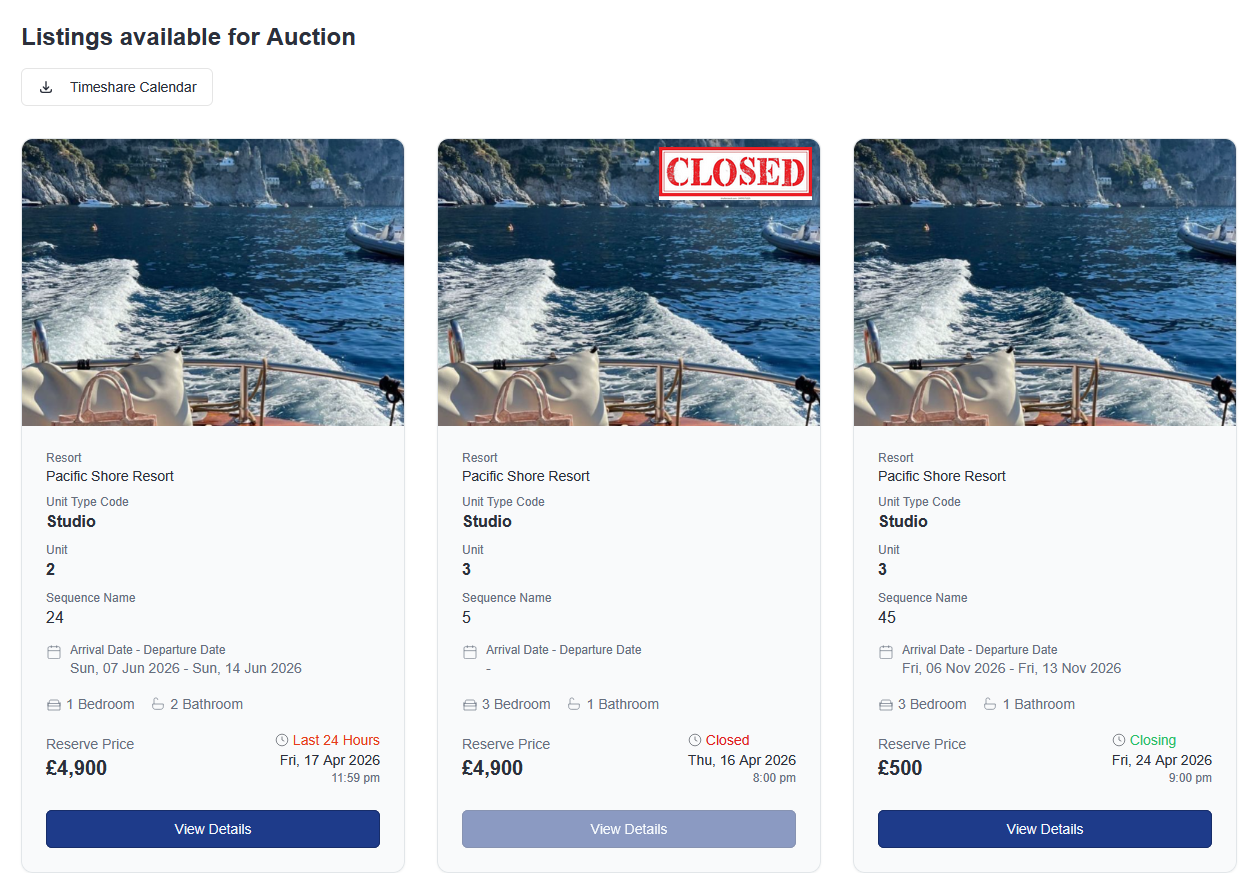This screenshot has width=1244, height=873.
Task: Click the calendar icon on Sequence 5 listing
Action: tap(470, 652)
